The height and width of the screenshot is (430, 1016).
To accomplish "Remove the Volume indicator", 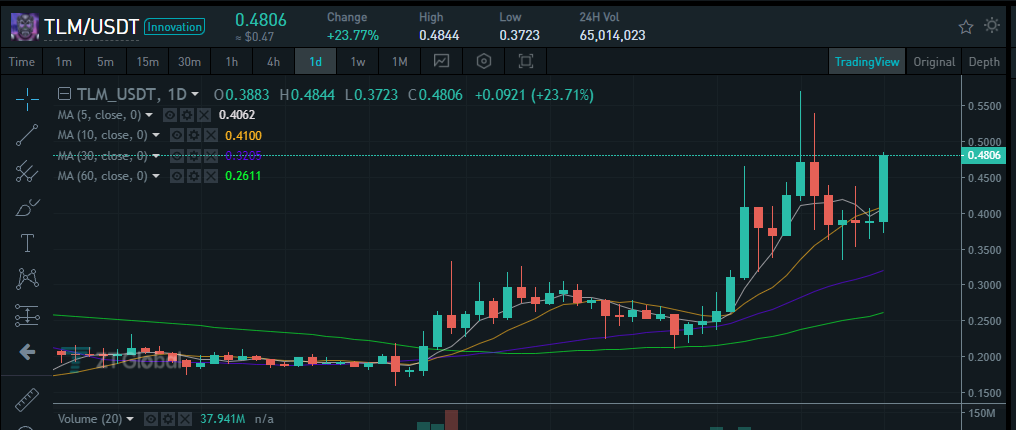I will point(184,419).
